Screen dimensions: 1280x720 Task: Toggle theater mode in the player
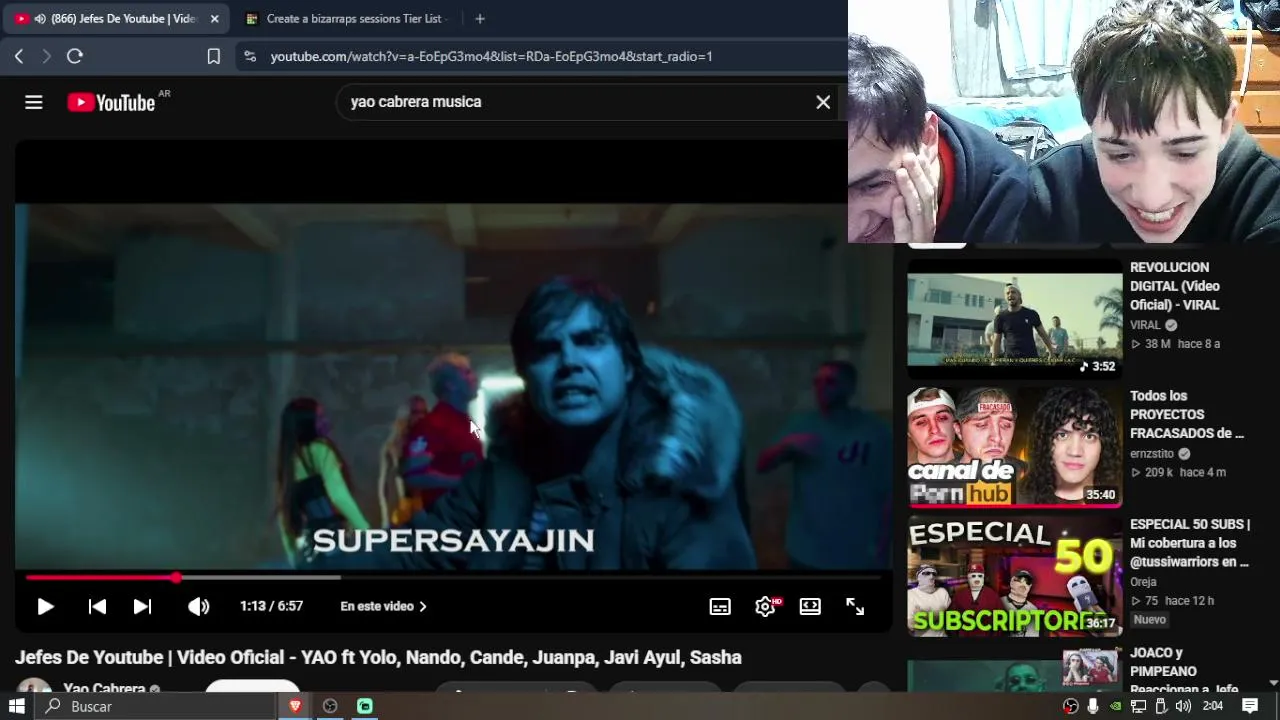pyautogui.click(x=810, y=606)
